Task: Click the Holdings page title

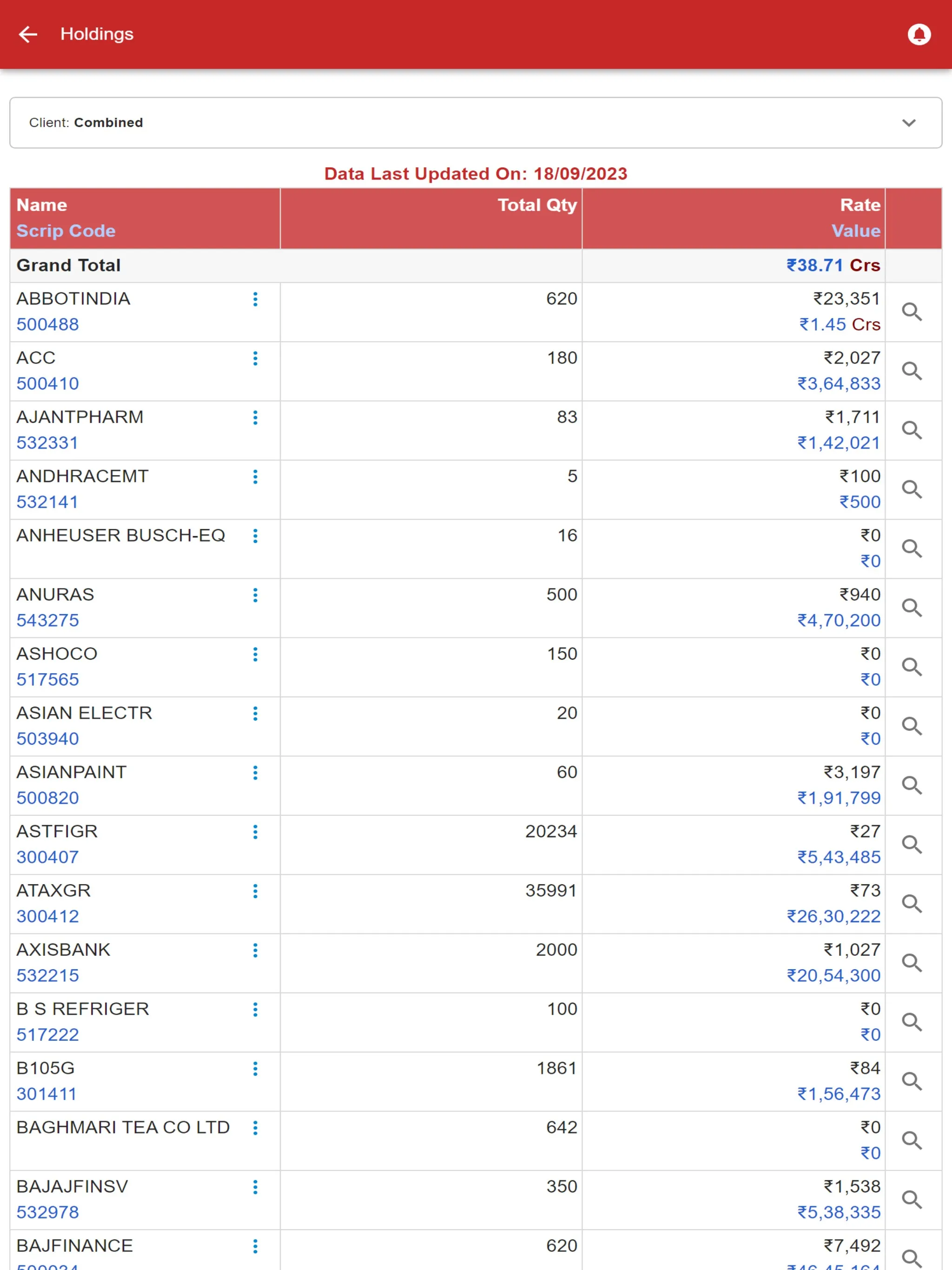Action: (x=97, y=34)
